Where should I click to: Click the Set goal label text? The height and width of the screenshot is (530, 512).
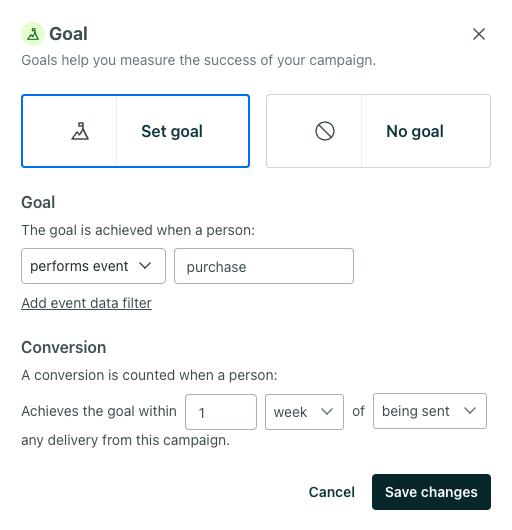[x=172, y=131]
